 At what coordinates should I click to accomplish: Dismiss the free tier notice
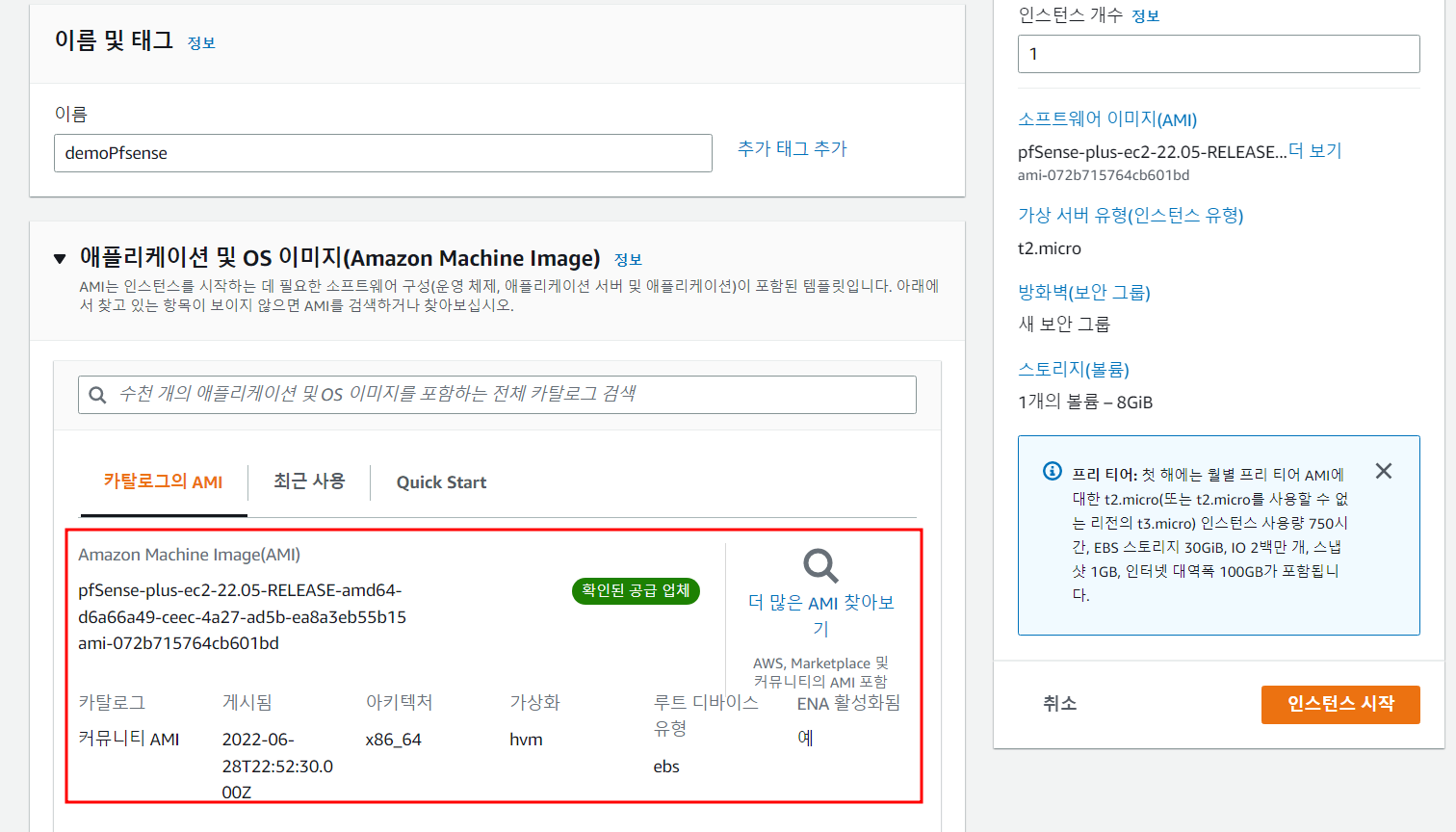(1384, 471)
